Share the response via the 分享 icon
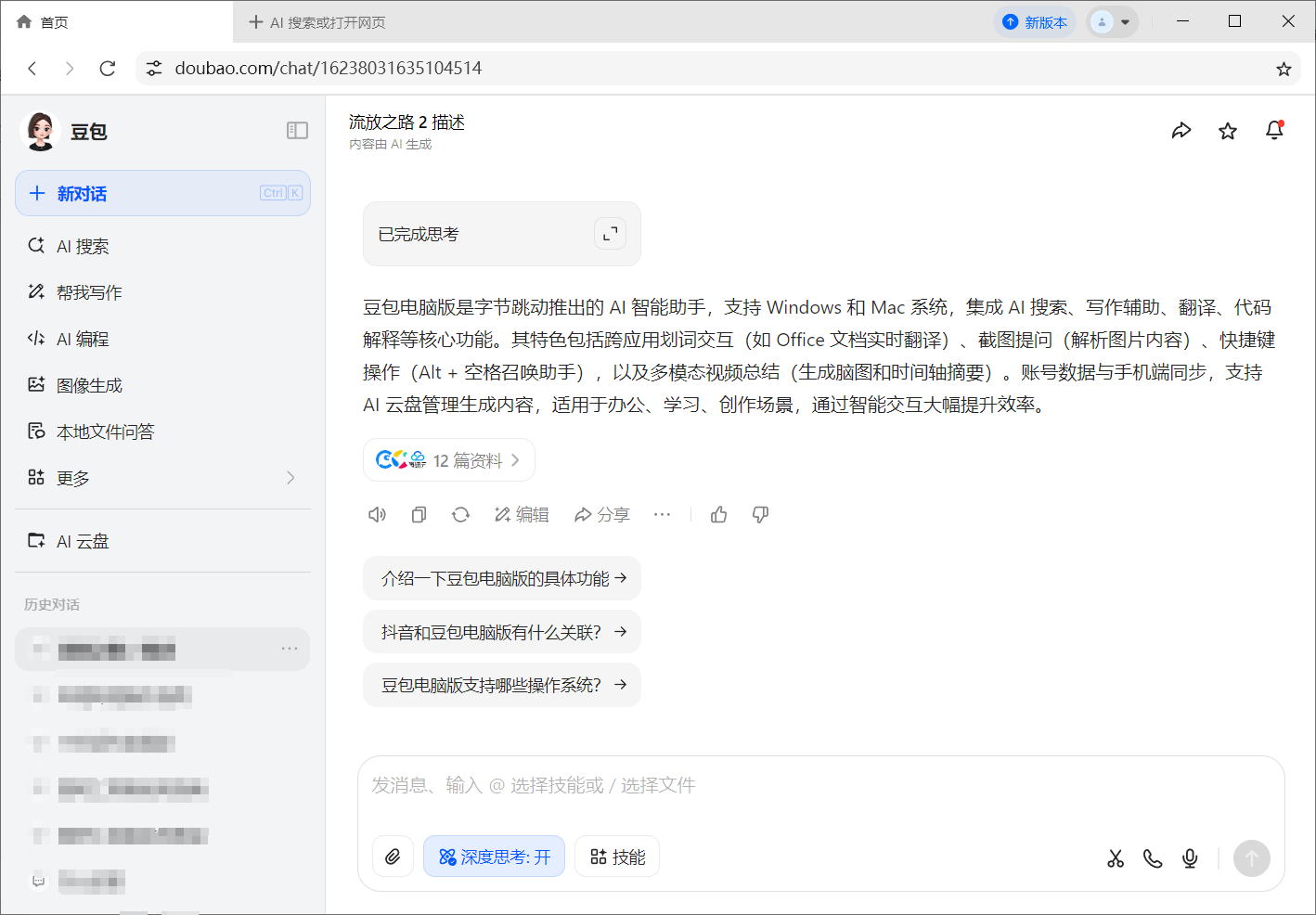The width and height of the screenshot is (1316, 915). pos(601,514)
